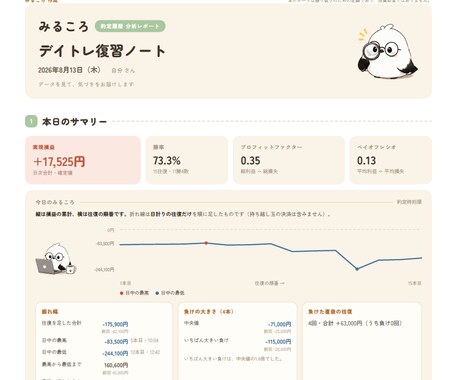460x380 pixels.
Task: Click the いちばん大きい負け row label
Action: point(206,340)
